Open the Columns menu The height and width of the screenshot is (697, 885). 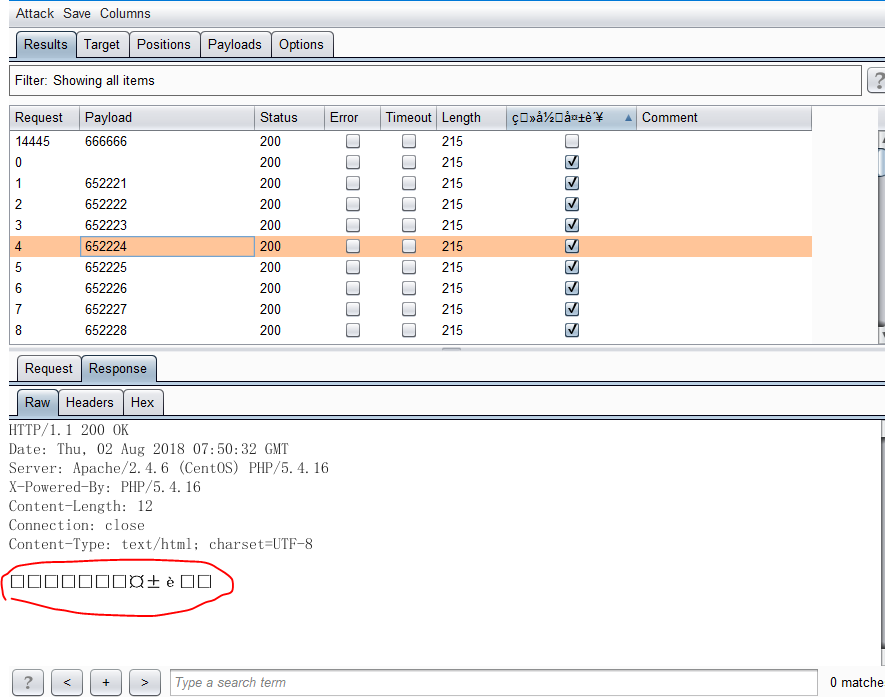tap(125, 13)
